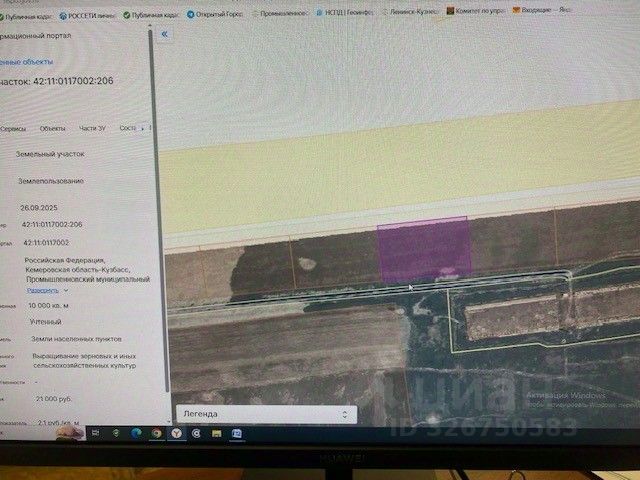Open the Task View taskbar icon
Viewport: 640px width, 480px height.
[96, 433]
